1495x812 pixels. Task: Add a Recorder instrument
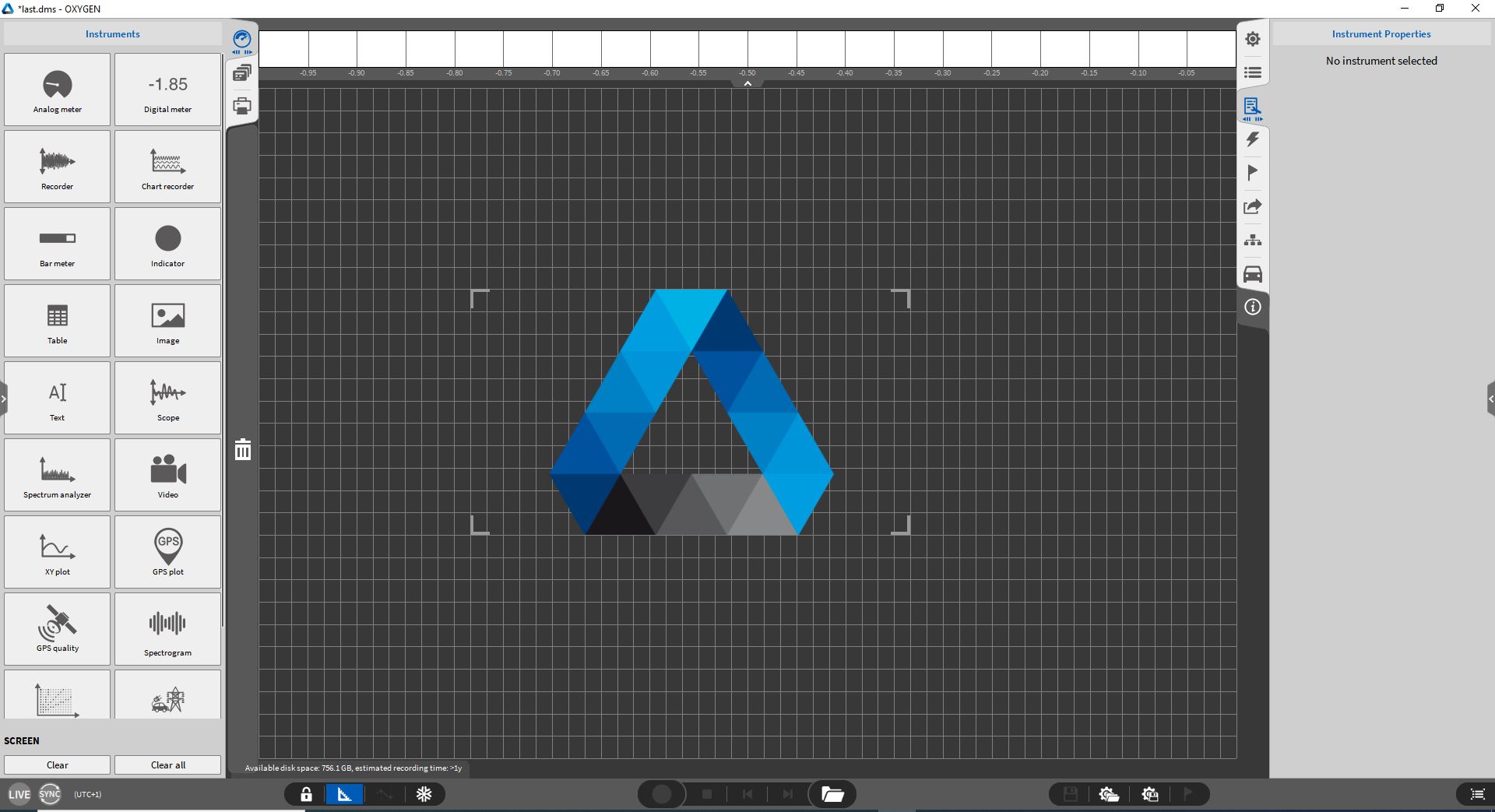click(x=58, y=167)
